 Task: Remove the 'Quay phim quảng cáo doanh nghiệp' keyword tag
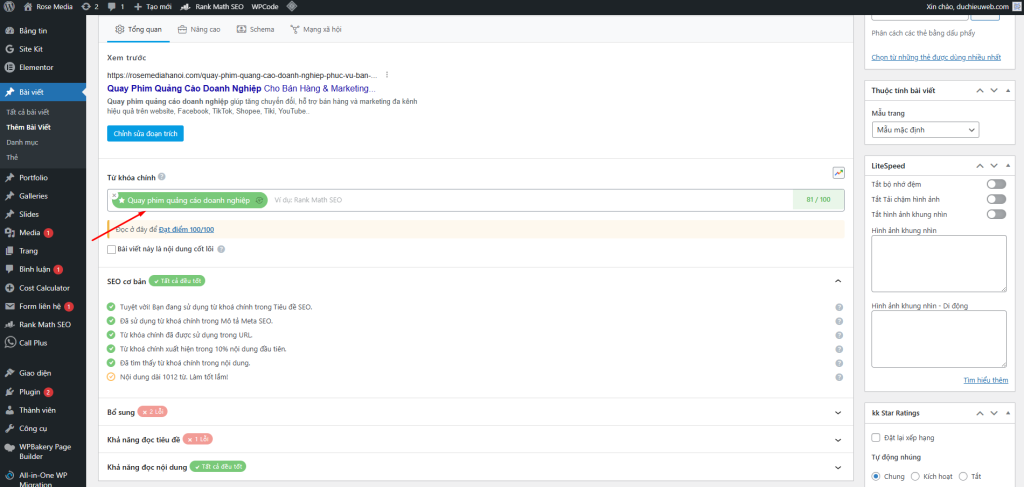115,194
